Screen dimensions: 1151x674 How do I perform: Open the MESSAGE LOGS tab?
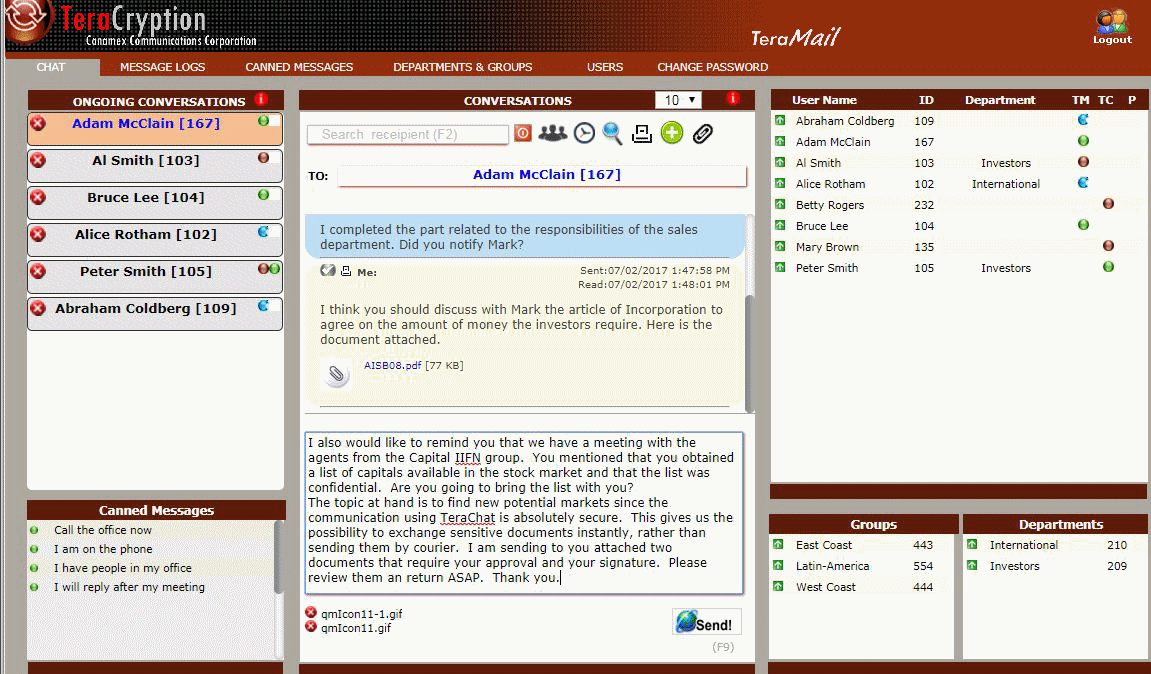162,67
